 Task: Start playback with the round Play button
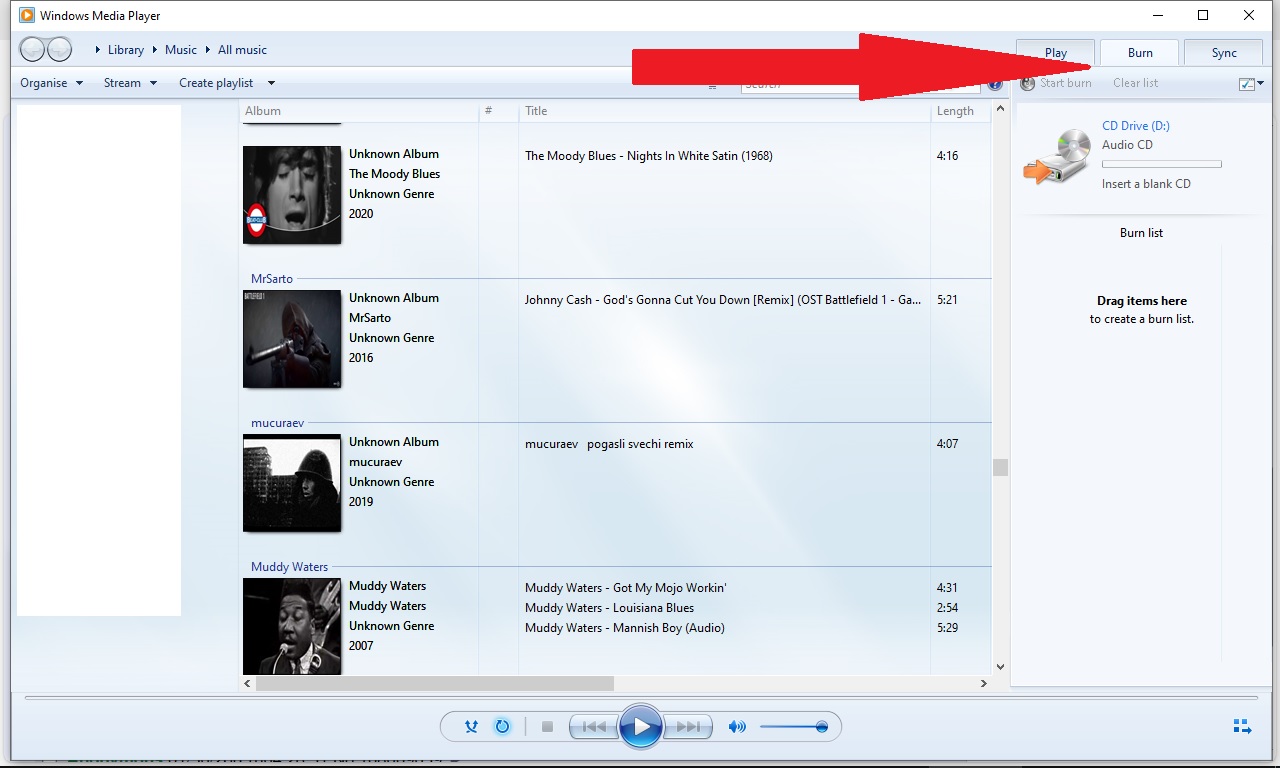pyautogui.click(x=641, y=727)
